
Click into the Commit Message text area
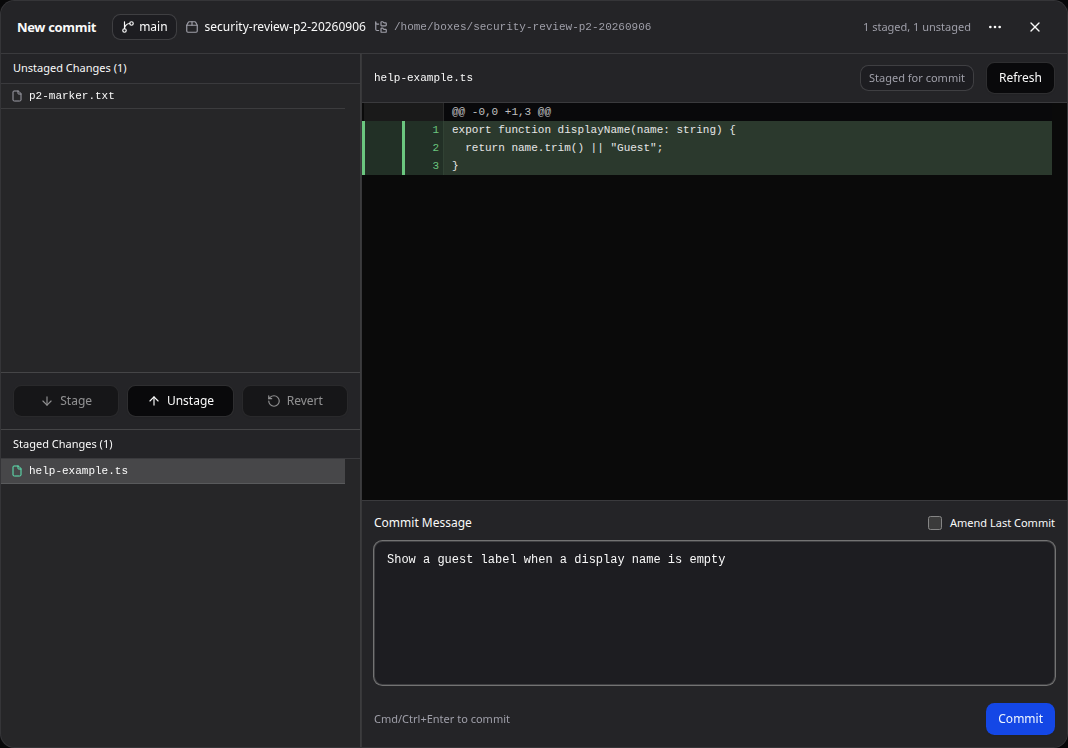[x=714, y=613]
